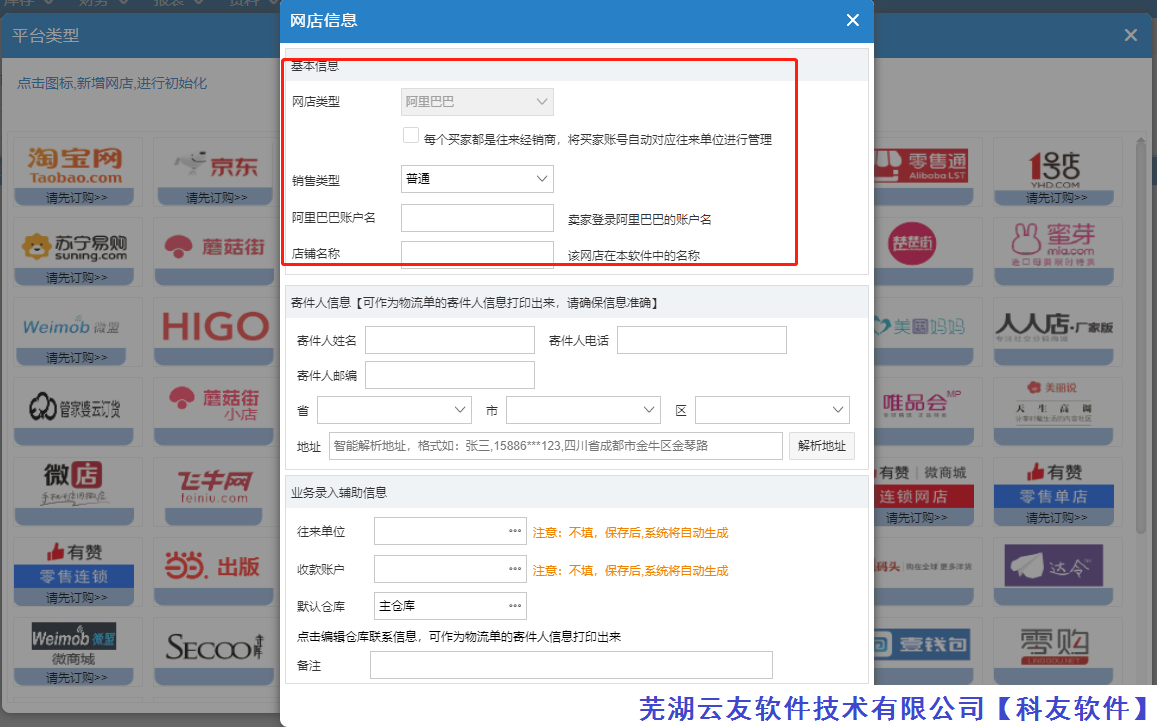This screenshot has height=727, width=1157.
Task: Choose the 蘑菇街小店 platform icon
Action: point(215,404)
